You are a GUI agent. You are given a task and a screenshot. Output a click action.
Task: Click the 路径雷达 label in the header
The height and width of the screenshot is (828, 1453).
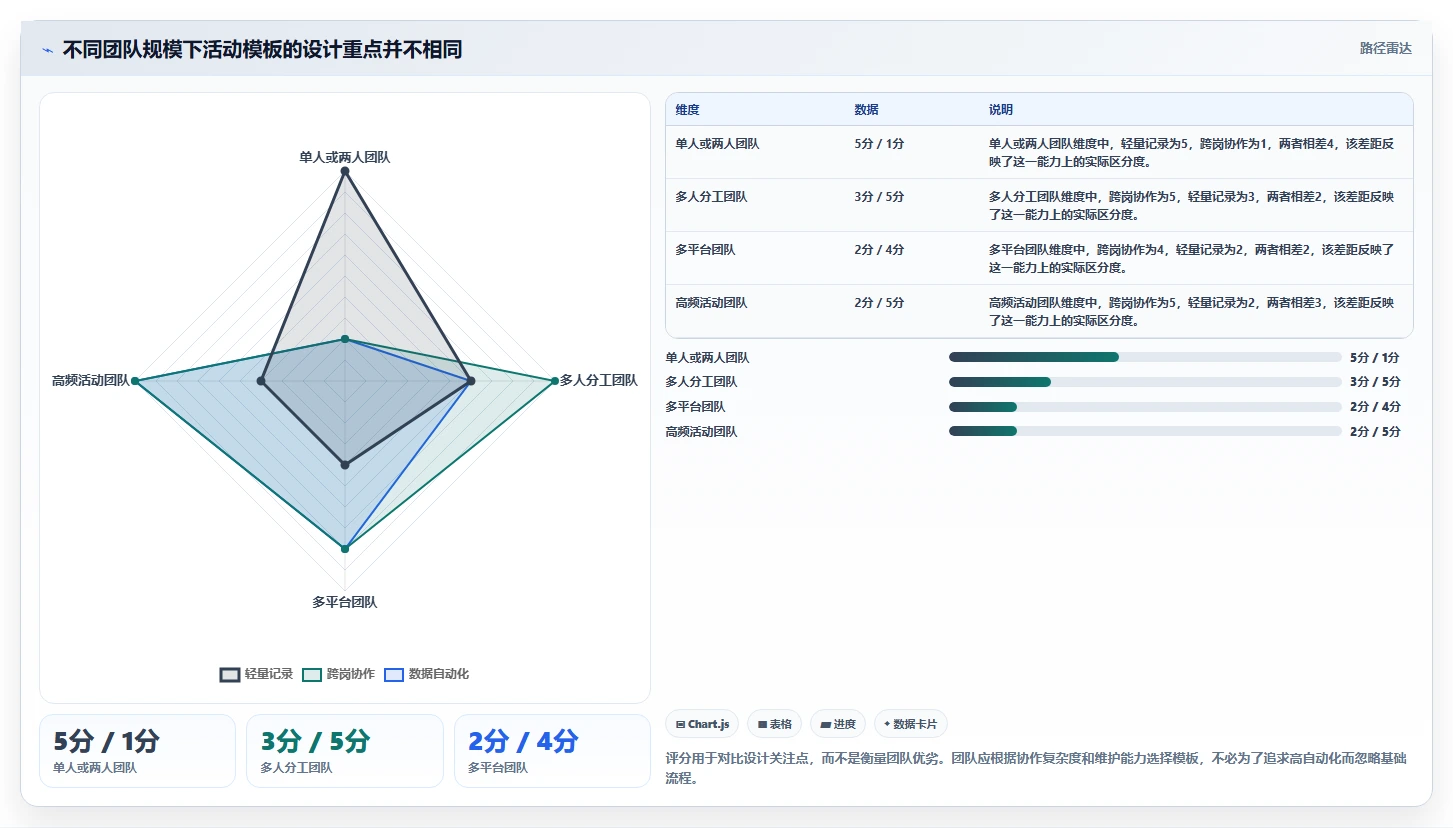point(1386,48)
